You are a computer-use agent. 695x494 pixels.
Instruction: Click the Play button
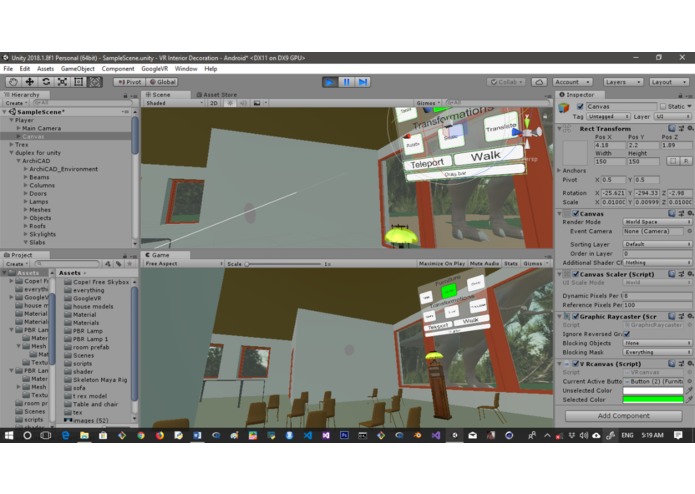[330, 82]
